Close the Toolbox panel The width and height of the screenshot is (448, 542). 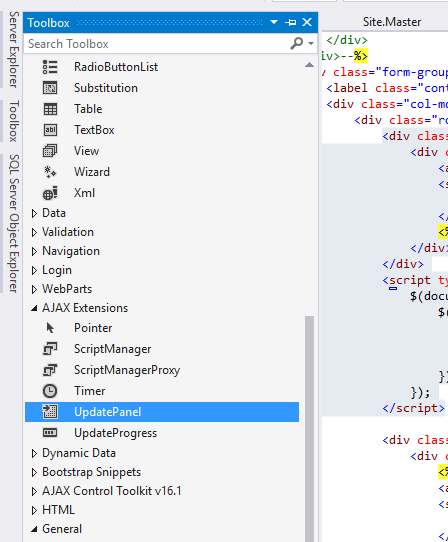307,22
